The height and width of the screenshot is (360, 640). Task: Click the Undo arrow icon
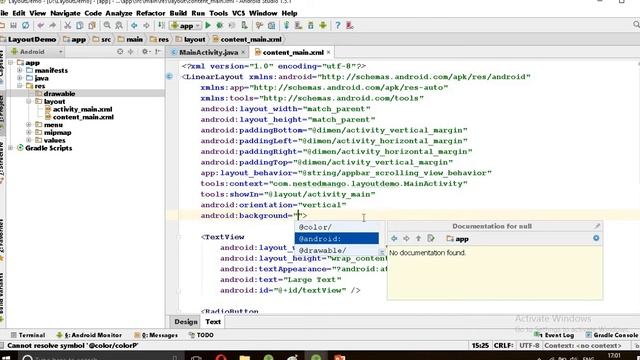click(41, 26)
